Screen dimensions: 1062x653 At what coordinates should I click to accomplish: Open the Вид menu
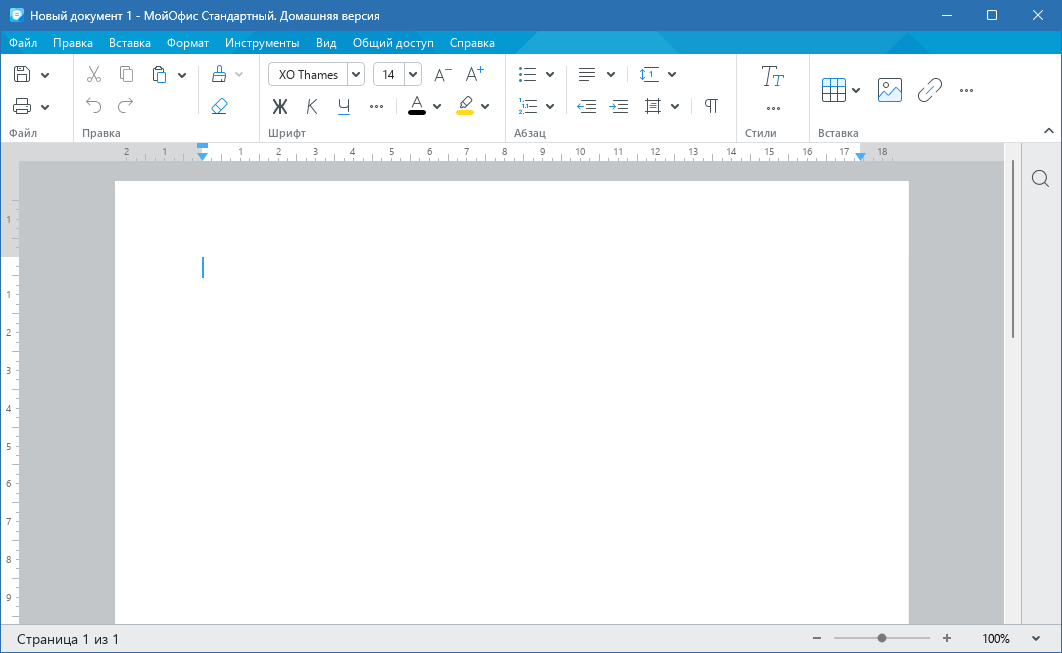(x=326, y=43)
